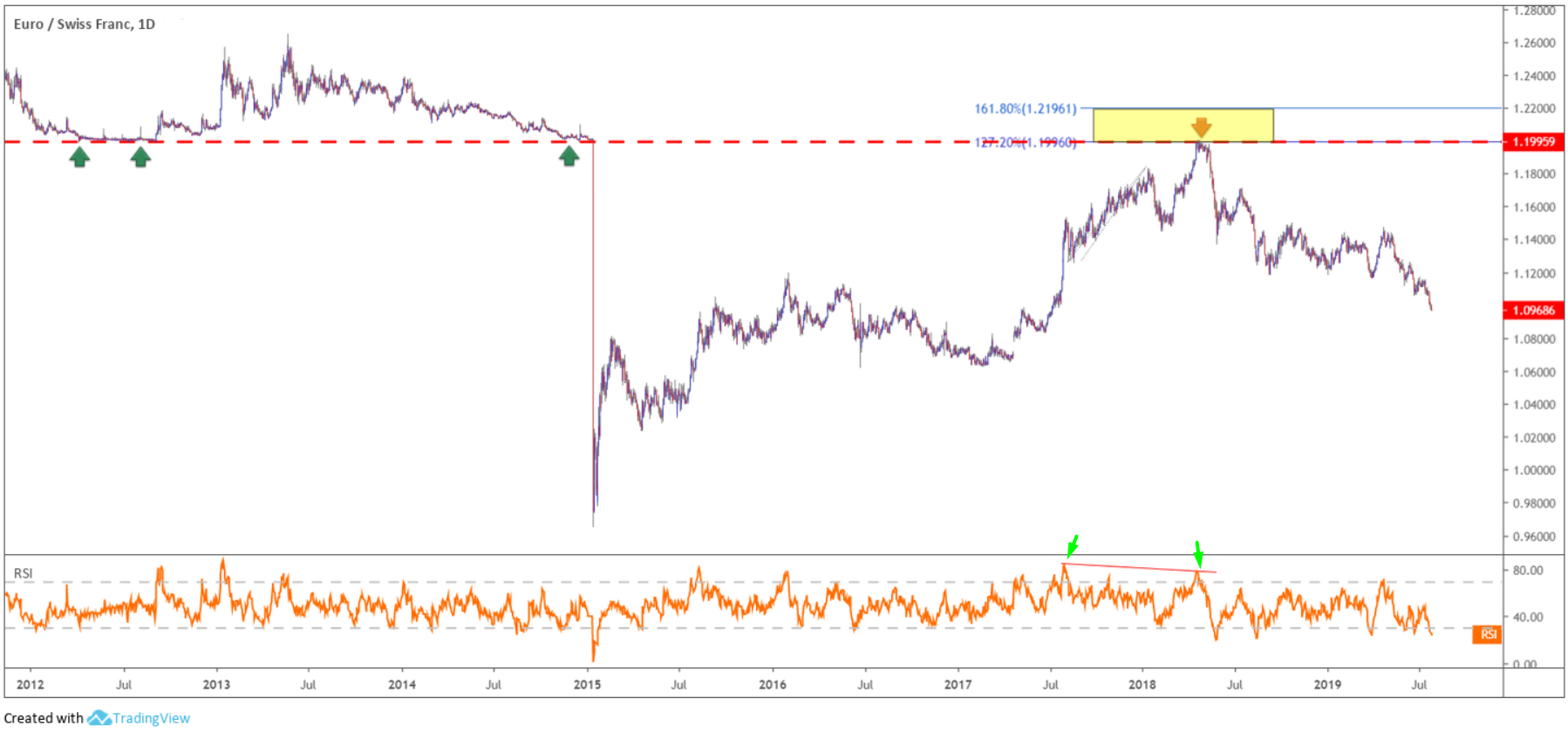Click the 1.24000 price axis value

pos(1534,76)
